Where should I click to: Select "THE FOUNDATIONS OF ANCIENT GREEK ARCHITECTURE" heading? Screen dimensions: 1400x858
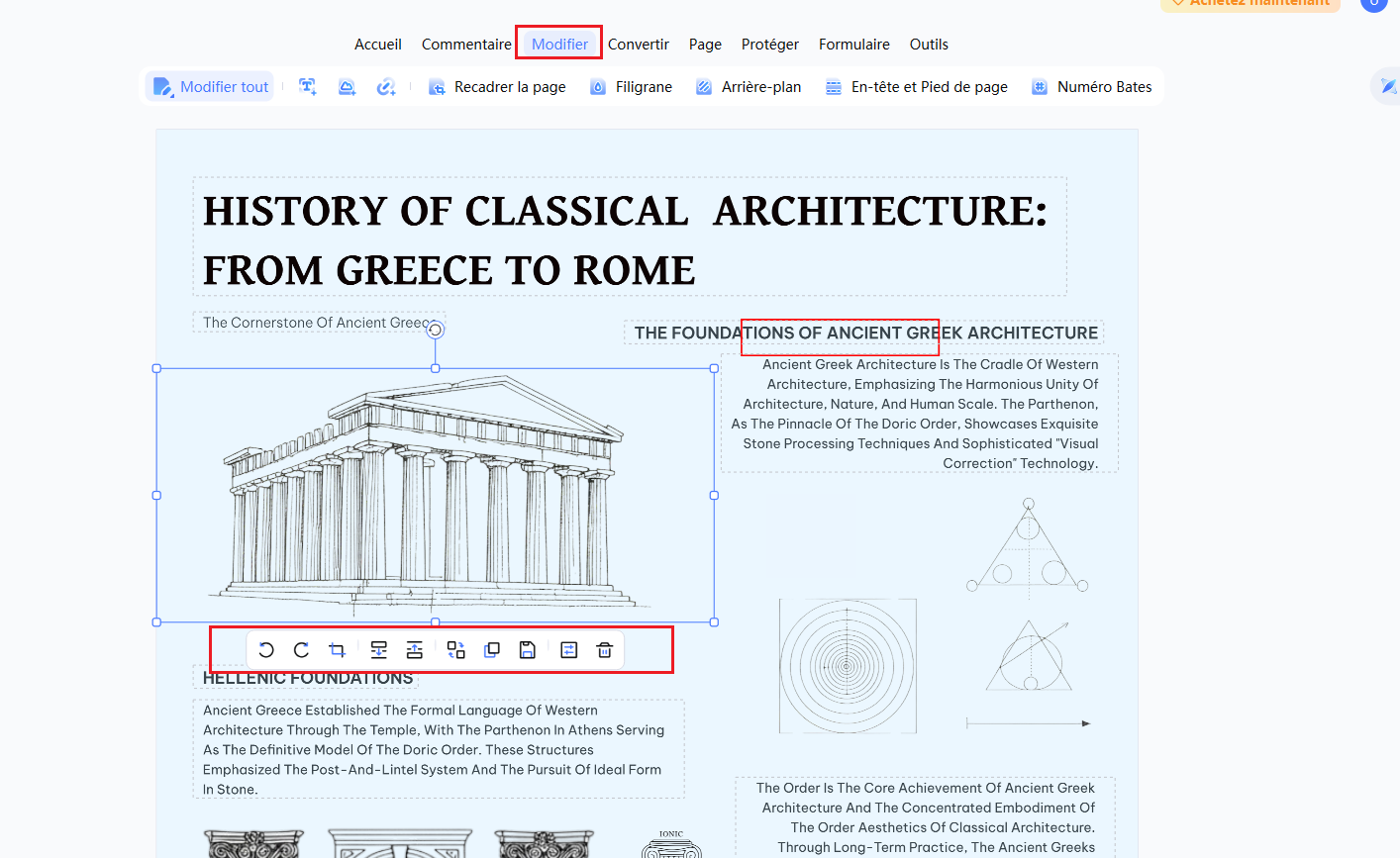click(864, 333)
